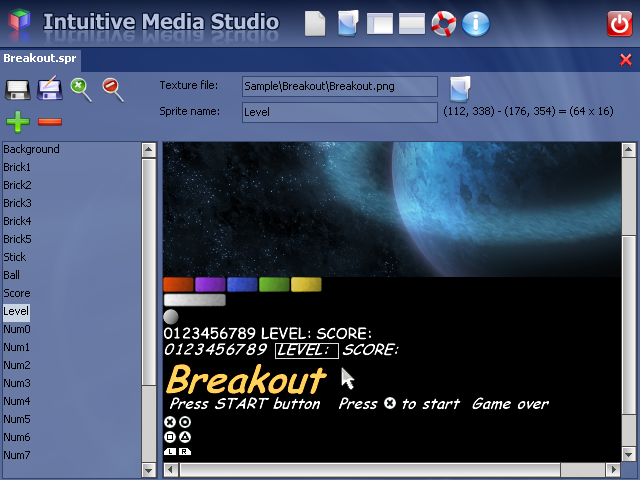
Task: Select the highlighted Level list item
Action: [x=16, y=311]
